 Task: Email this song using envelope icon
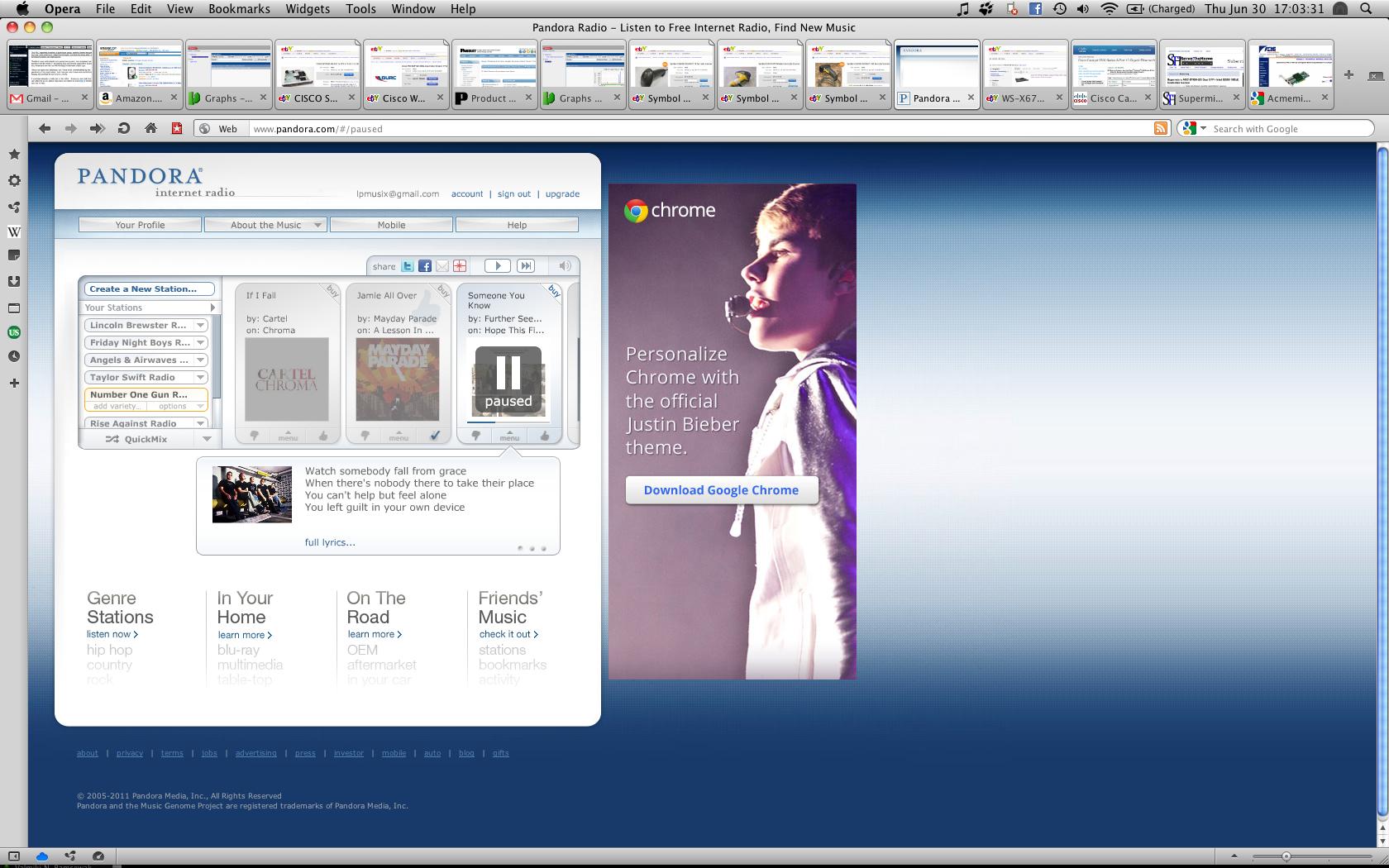tap(442, 266)
